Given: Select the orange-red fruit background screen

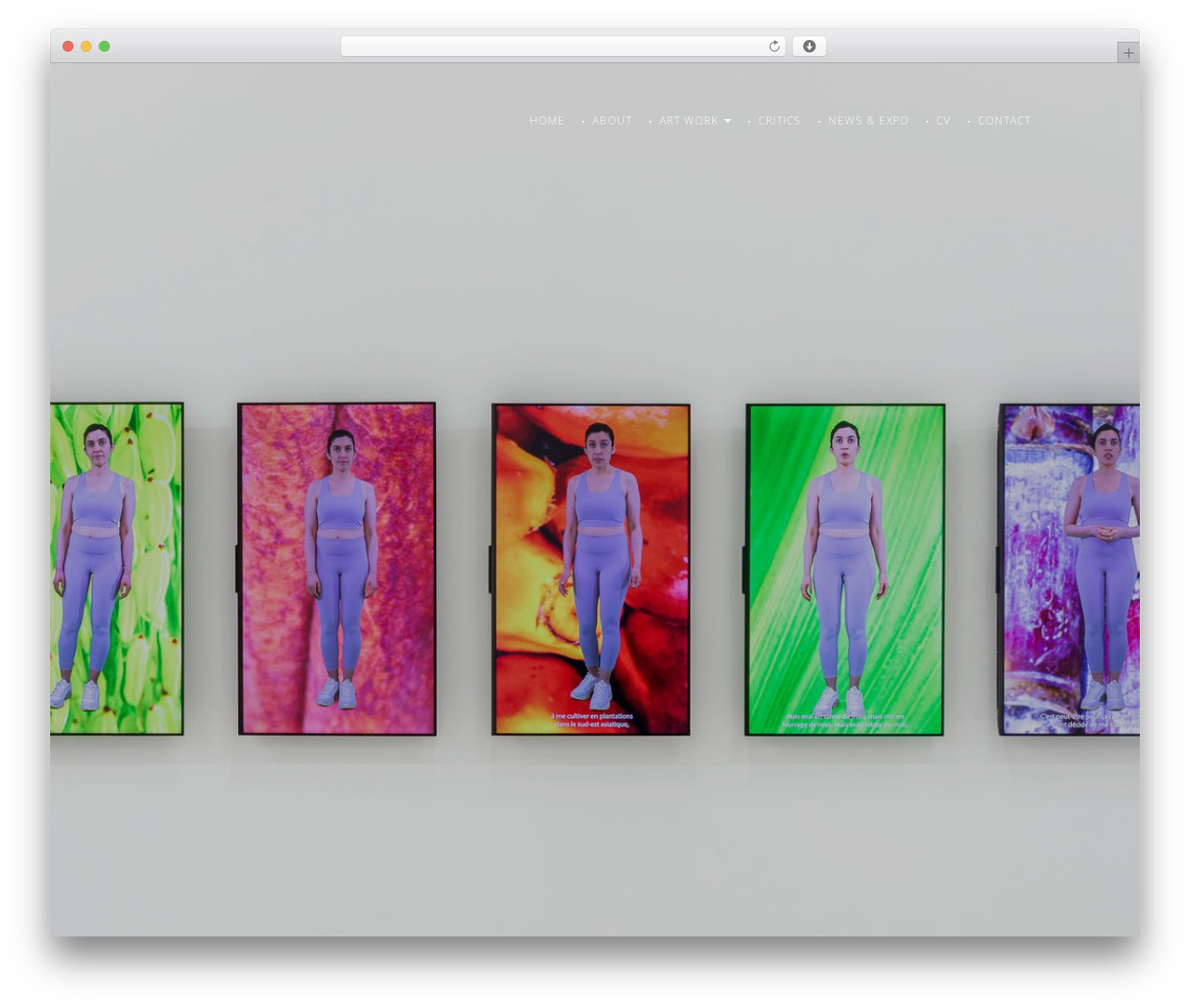Looking at the screenshot, I should coord(591,569).
